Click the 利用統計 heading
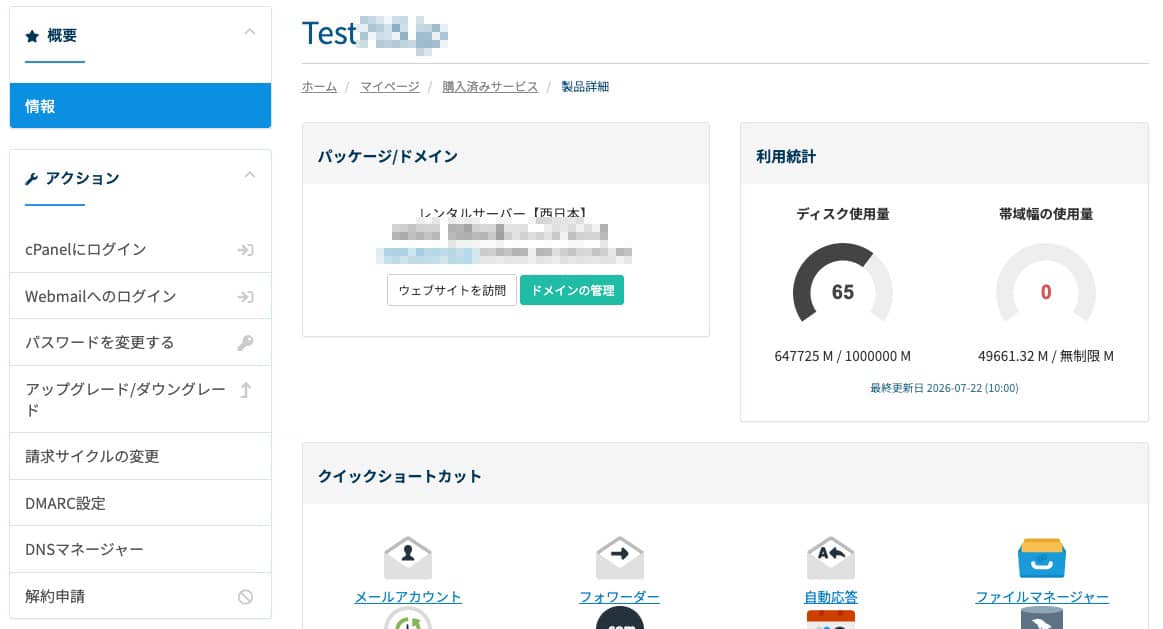Screen dimensions: 1163x629 785,157
